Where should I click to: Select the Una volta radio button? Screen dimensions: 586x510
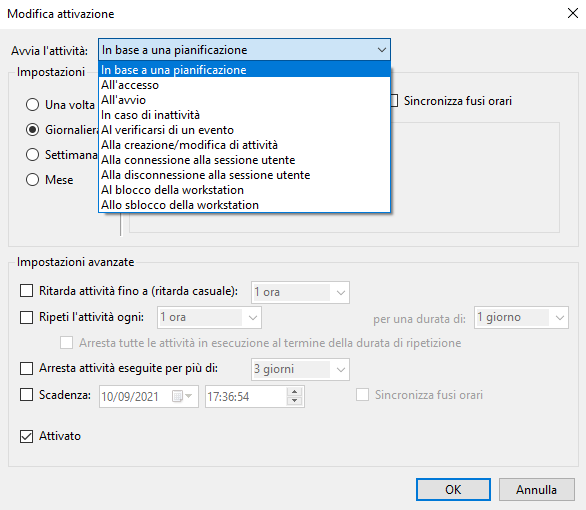pyautogui.click(x=33, y=105)
